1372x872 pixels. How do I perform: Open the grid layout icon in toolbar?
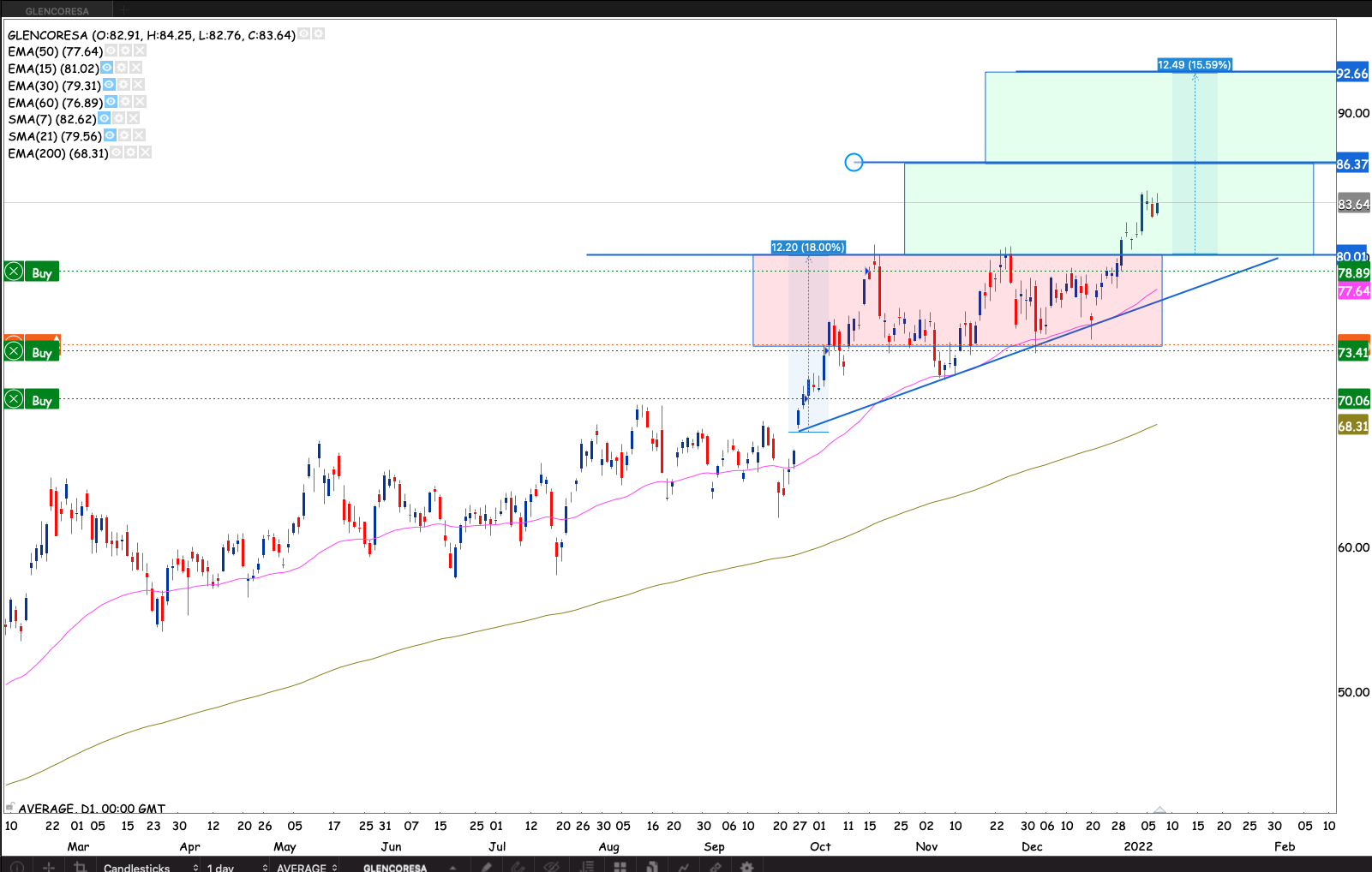click(620, 867)
